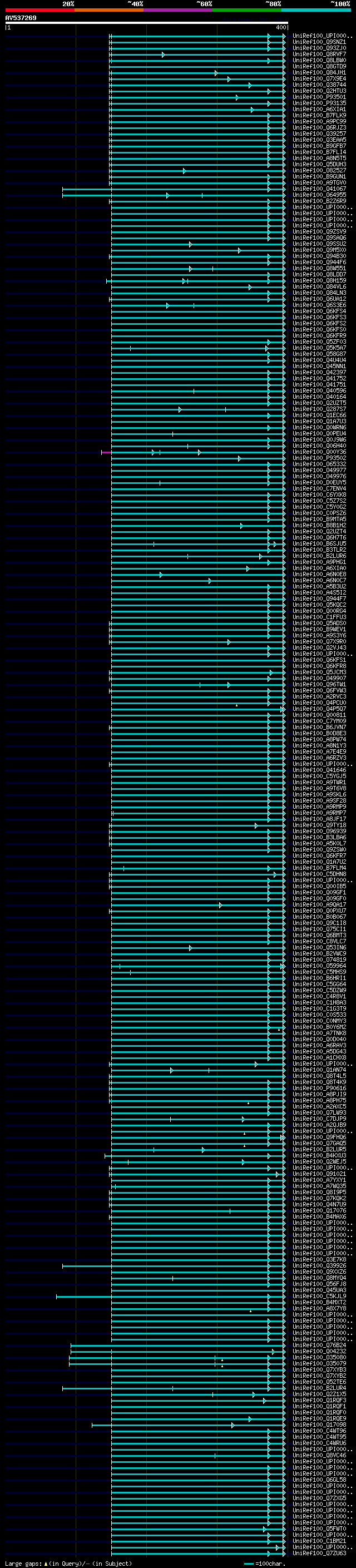Click the UniRef100_Q9SAQ6 name
356x1568 pixels.
pos(319,238)
